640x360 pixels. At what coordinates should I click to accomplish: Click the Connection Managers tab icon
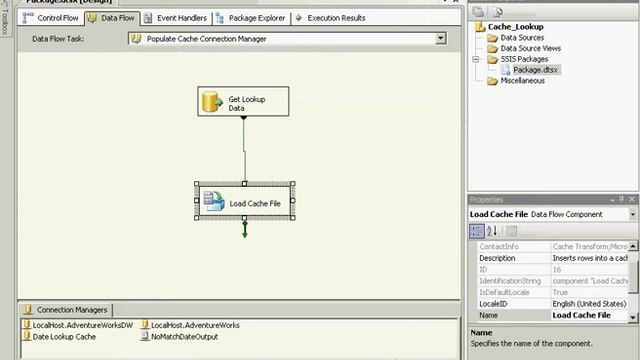28,310
